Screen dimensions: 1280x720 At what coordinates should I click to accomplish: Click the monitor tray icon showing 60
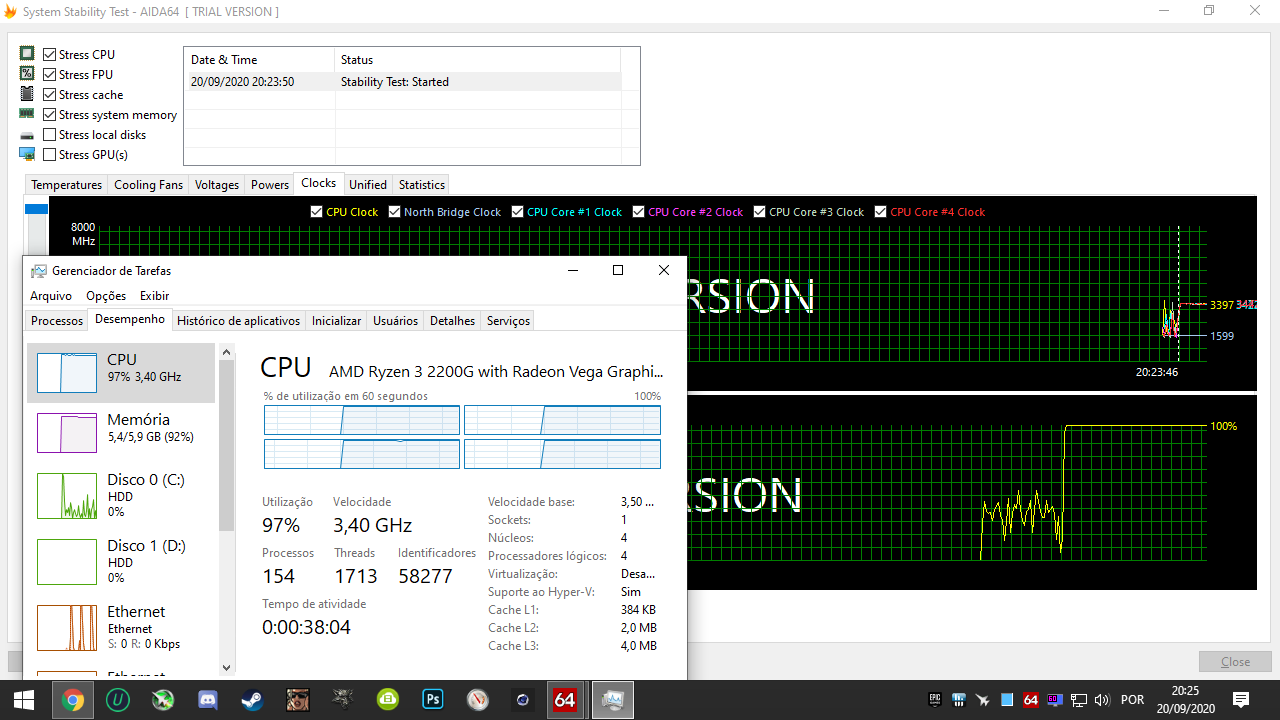(1055, 700)
